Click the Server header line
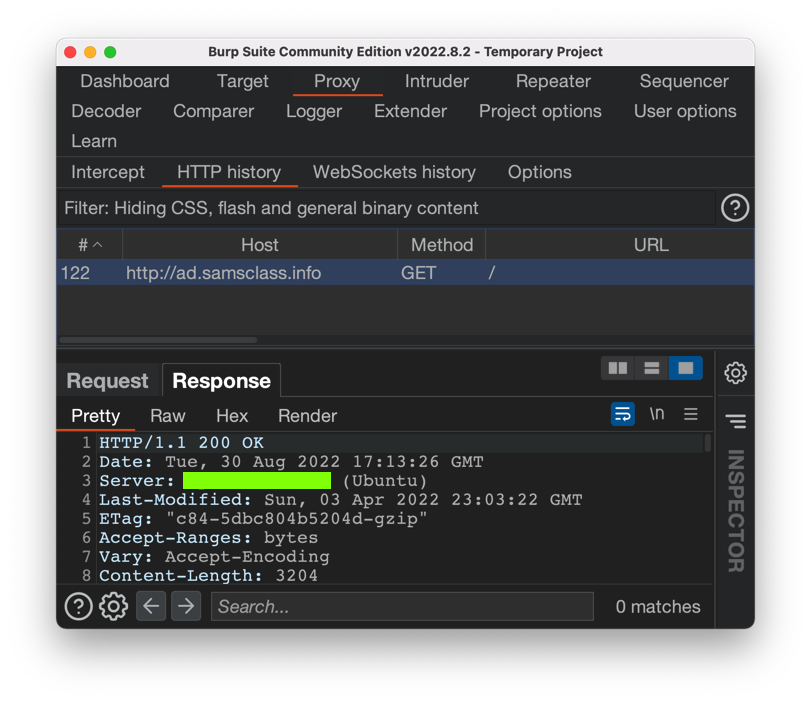This screenshot has height=703, width=811. pyautogui.click(x=263, y=481)
